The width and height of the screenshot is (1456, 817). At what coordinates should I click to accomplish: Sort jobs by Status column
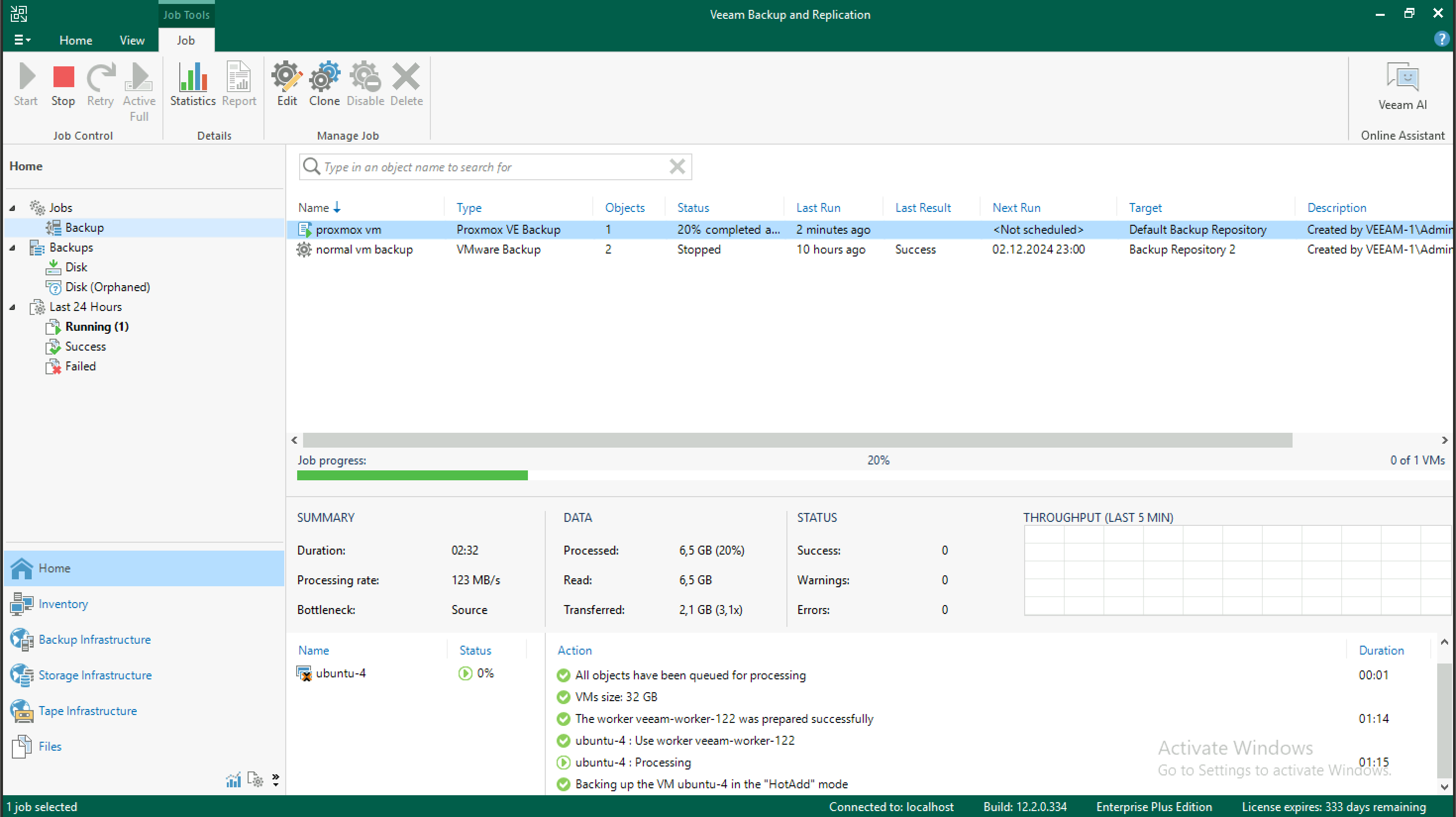693,208
